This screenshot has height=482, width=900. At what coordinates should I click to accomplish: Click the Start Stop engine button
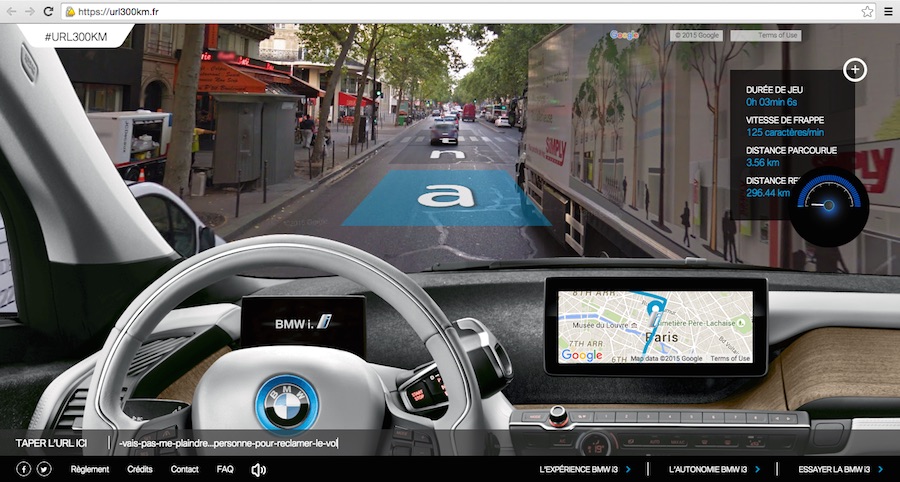coord(418,395)
